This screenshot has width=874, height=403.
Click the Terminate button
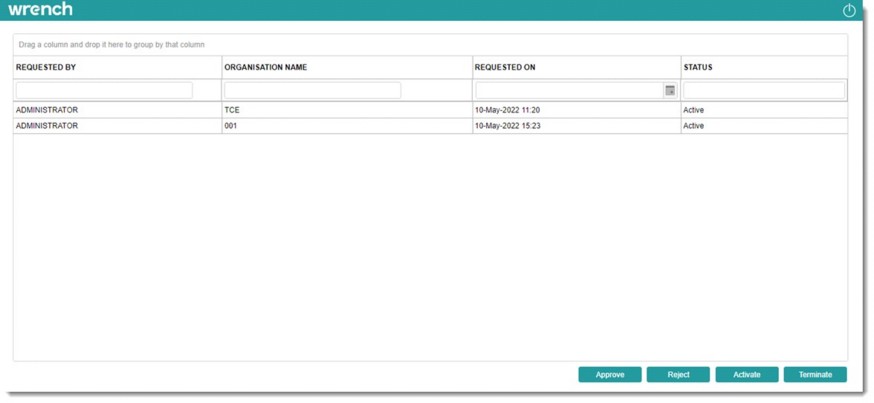(x=815, y=375)
